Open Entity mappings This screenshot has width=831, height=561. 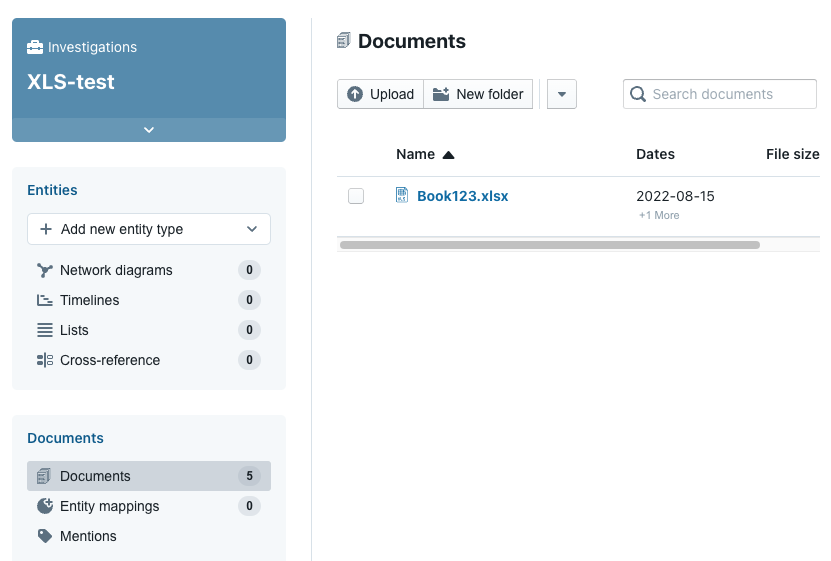click(109, 506)
